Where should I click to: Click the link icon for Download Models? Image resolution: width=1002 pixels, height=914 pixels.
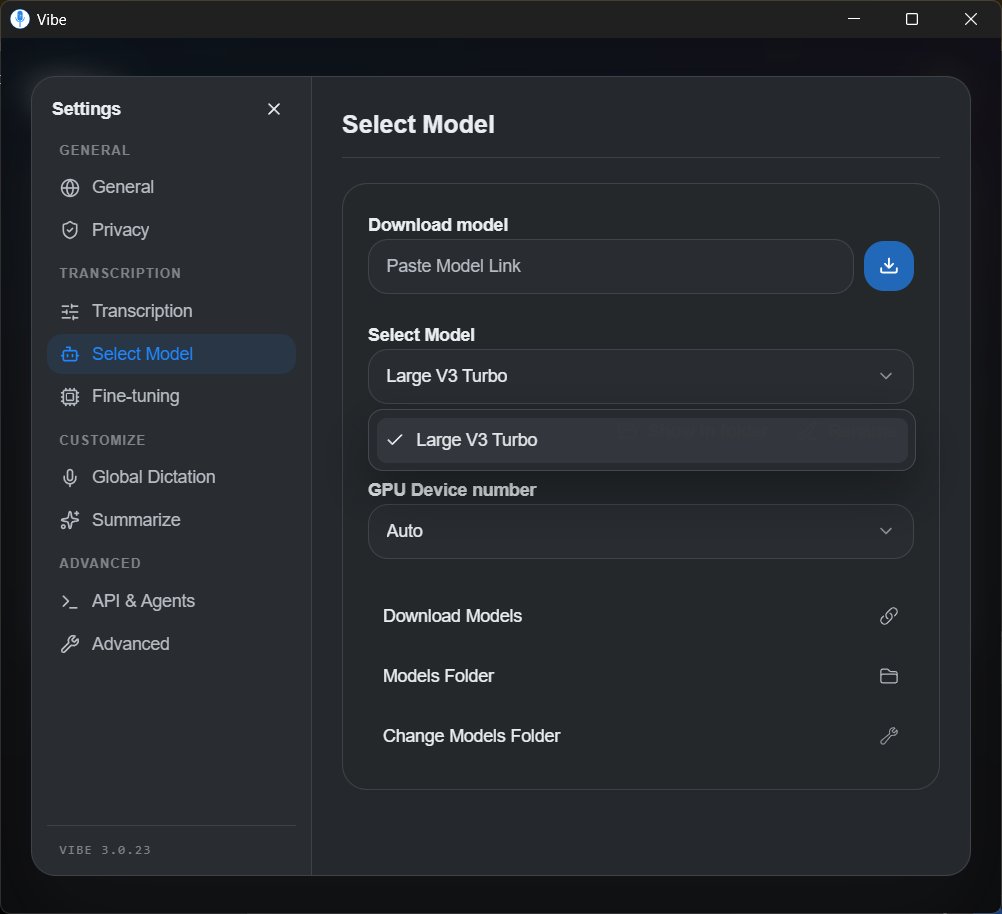(888, 616)
